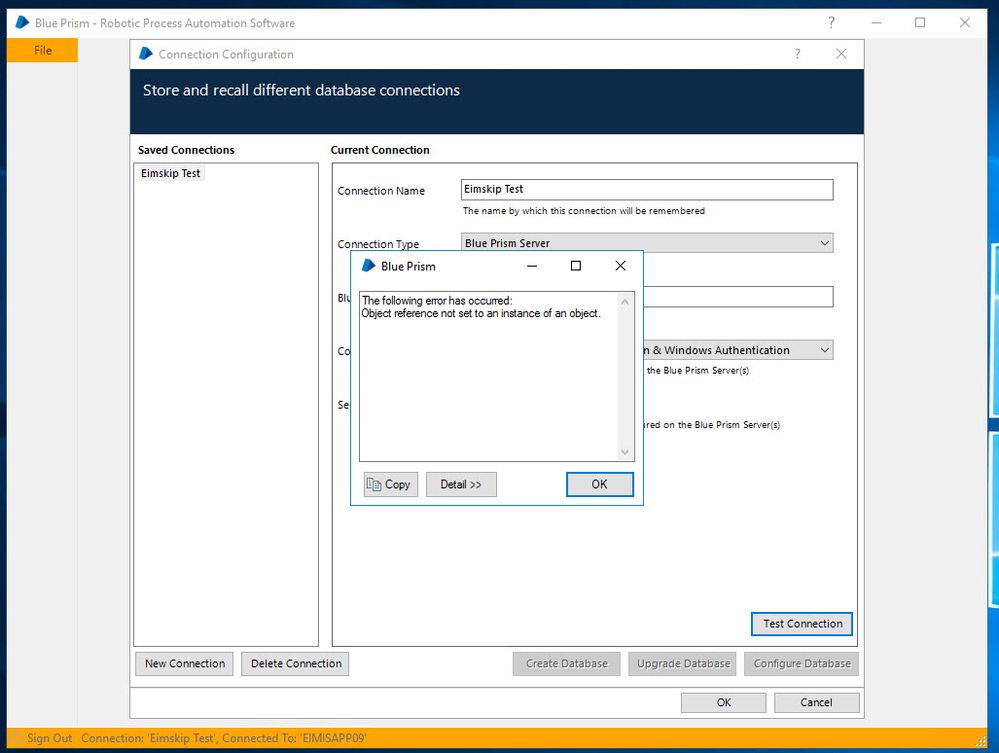Viewport: 999px width, 753px height.
Task: Minimize the main Blue Prism window
Action: click(877, 22)
